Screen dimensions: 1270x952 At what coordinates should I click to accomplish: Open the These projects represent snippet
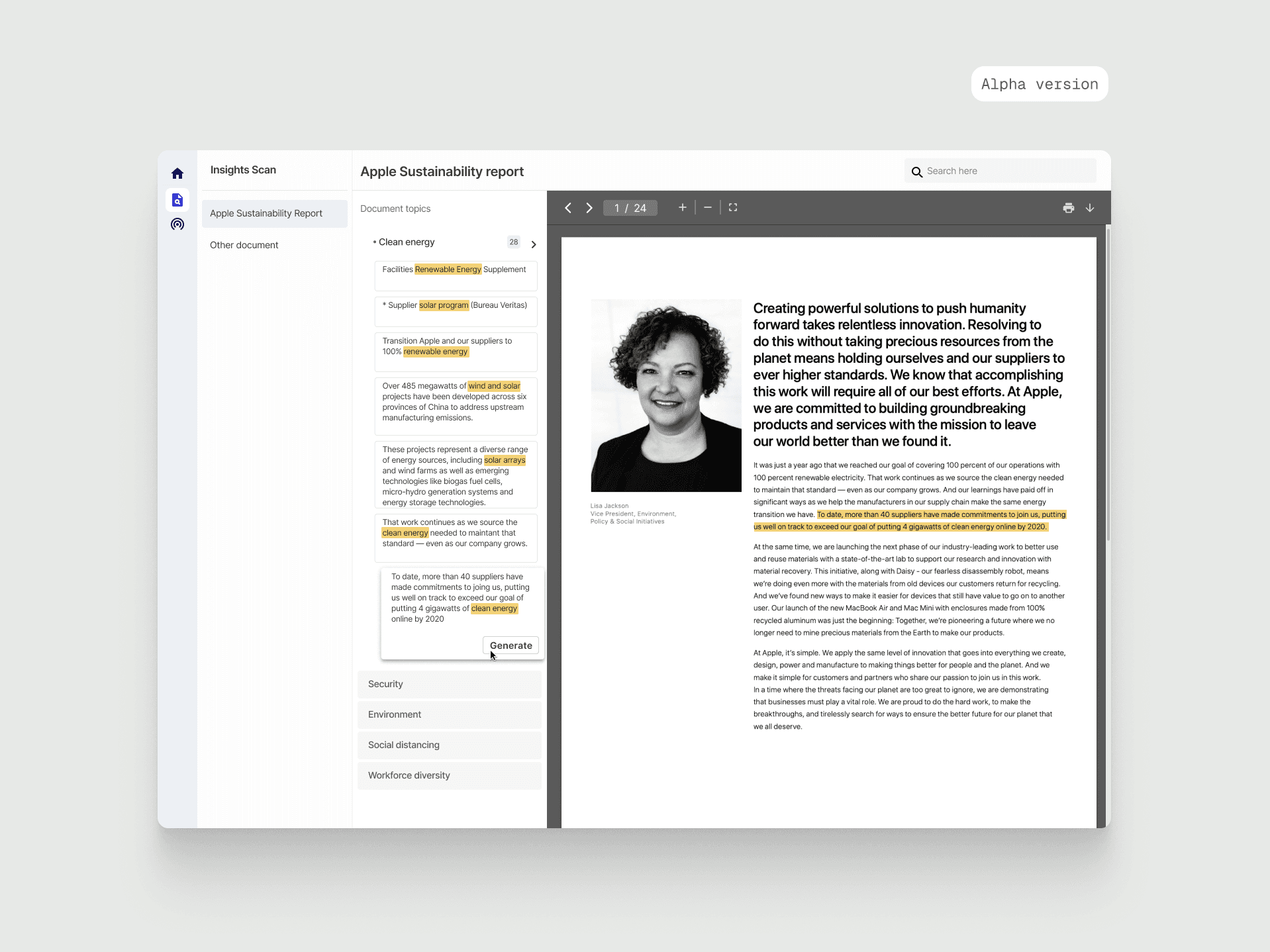coord(456,475)
